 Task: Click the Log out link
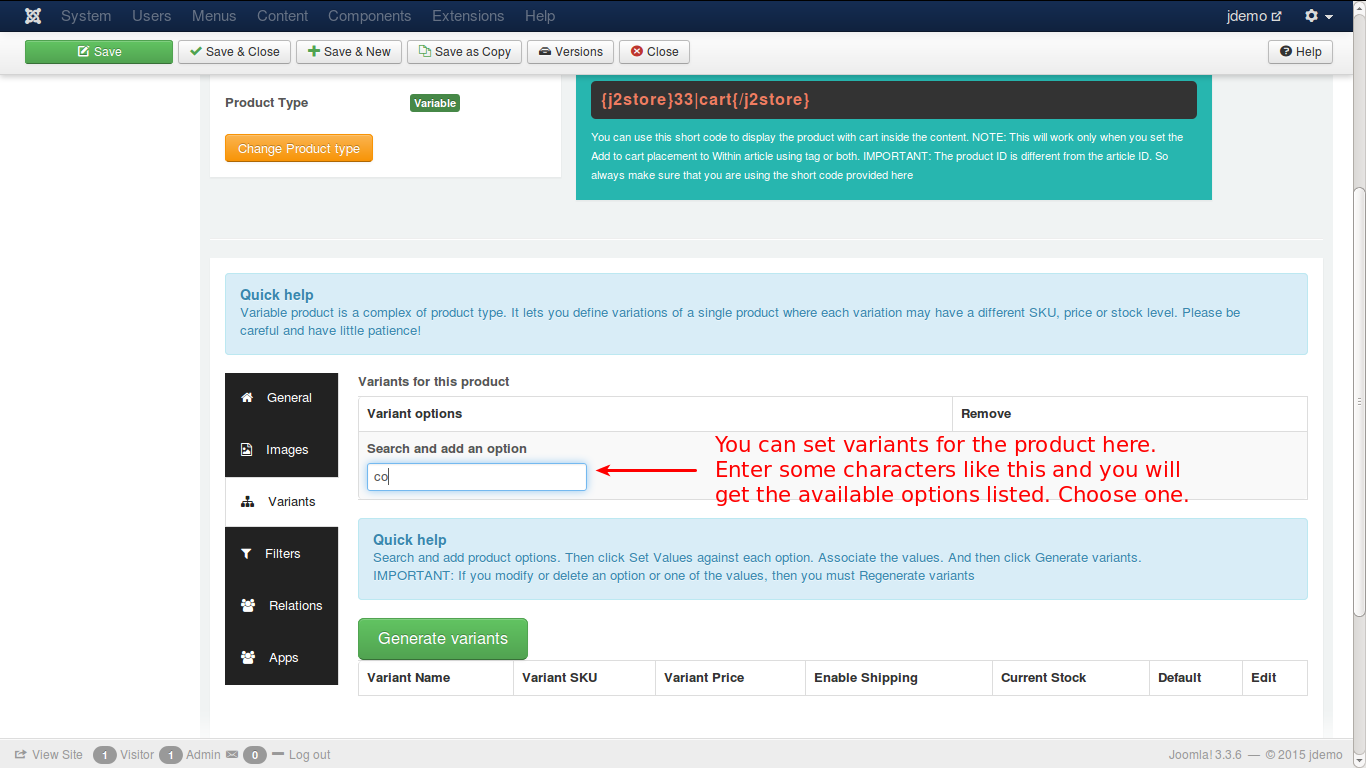tap(309, 755)
